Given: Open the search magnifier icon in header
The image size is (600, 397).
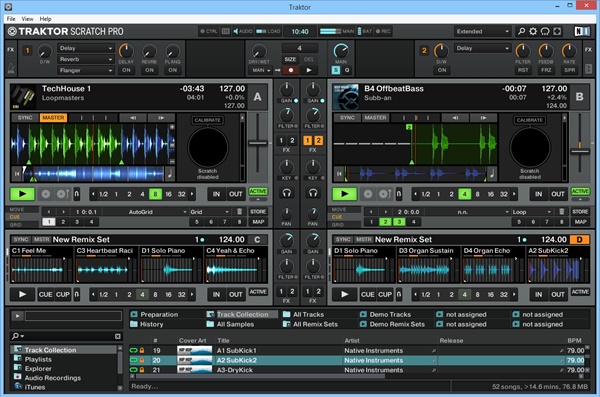Looking at the screenshot, I should tap(521, 31).
